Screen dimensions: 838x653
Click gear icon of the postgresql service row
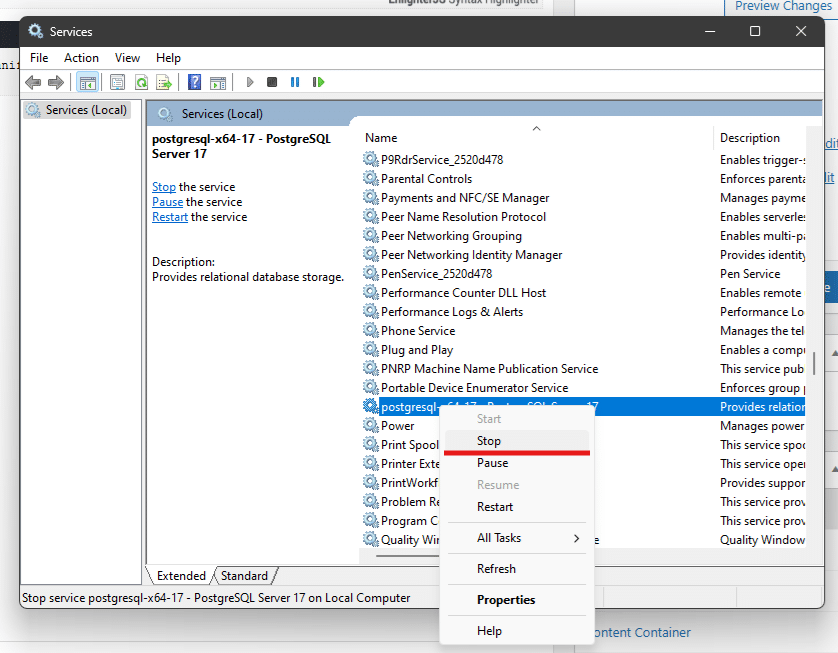[x=370, y=406]
